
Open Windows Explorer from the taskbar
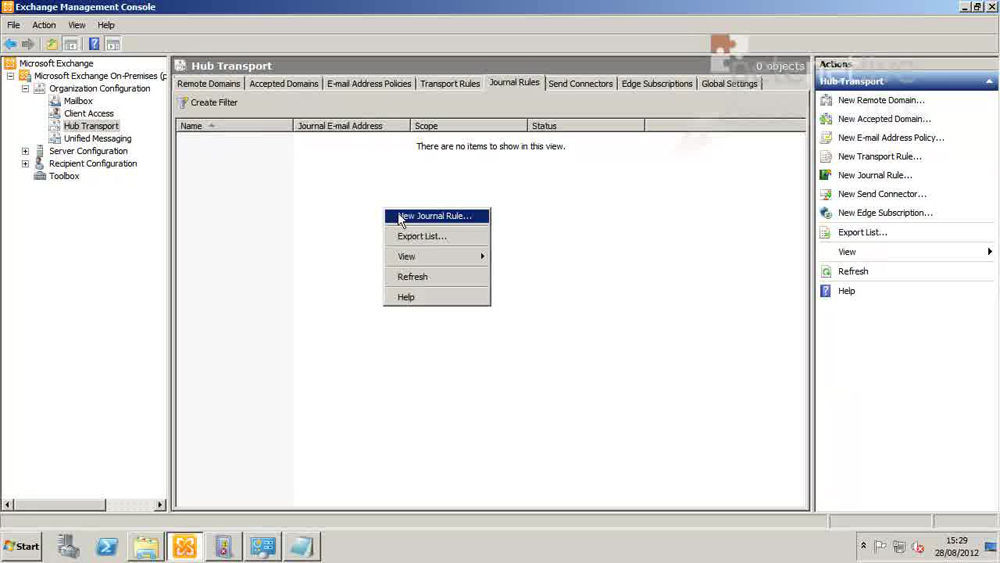click(x=146, y=546)
